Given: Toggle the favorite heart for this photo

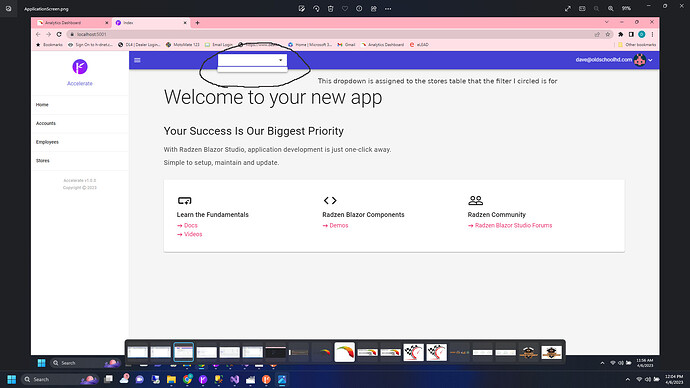Looking at the screenshot, I should click(345, 8).
